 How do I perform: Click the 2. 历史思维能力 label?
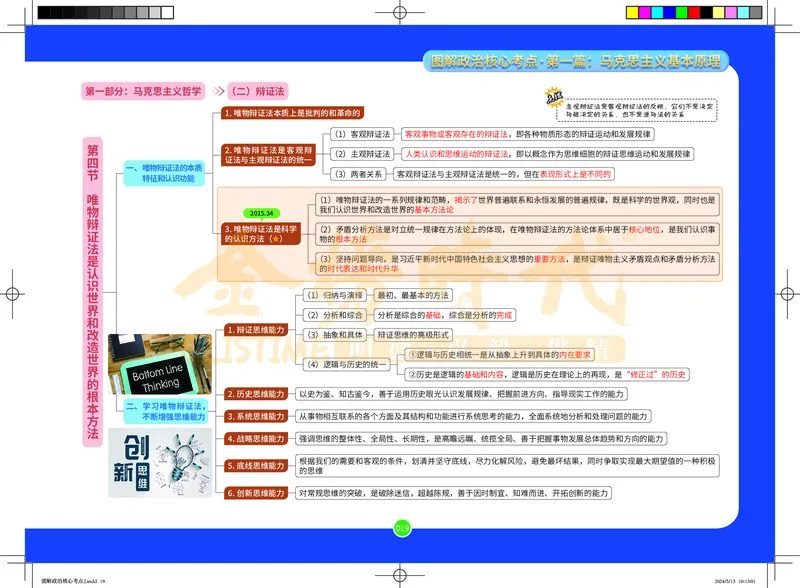point(256,394)
